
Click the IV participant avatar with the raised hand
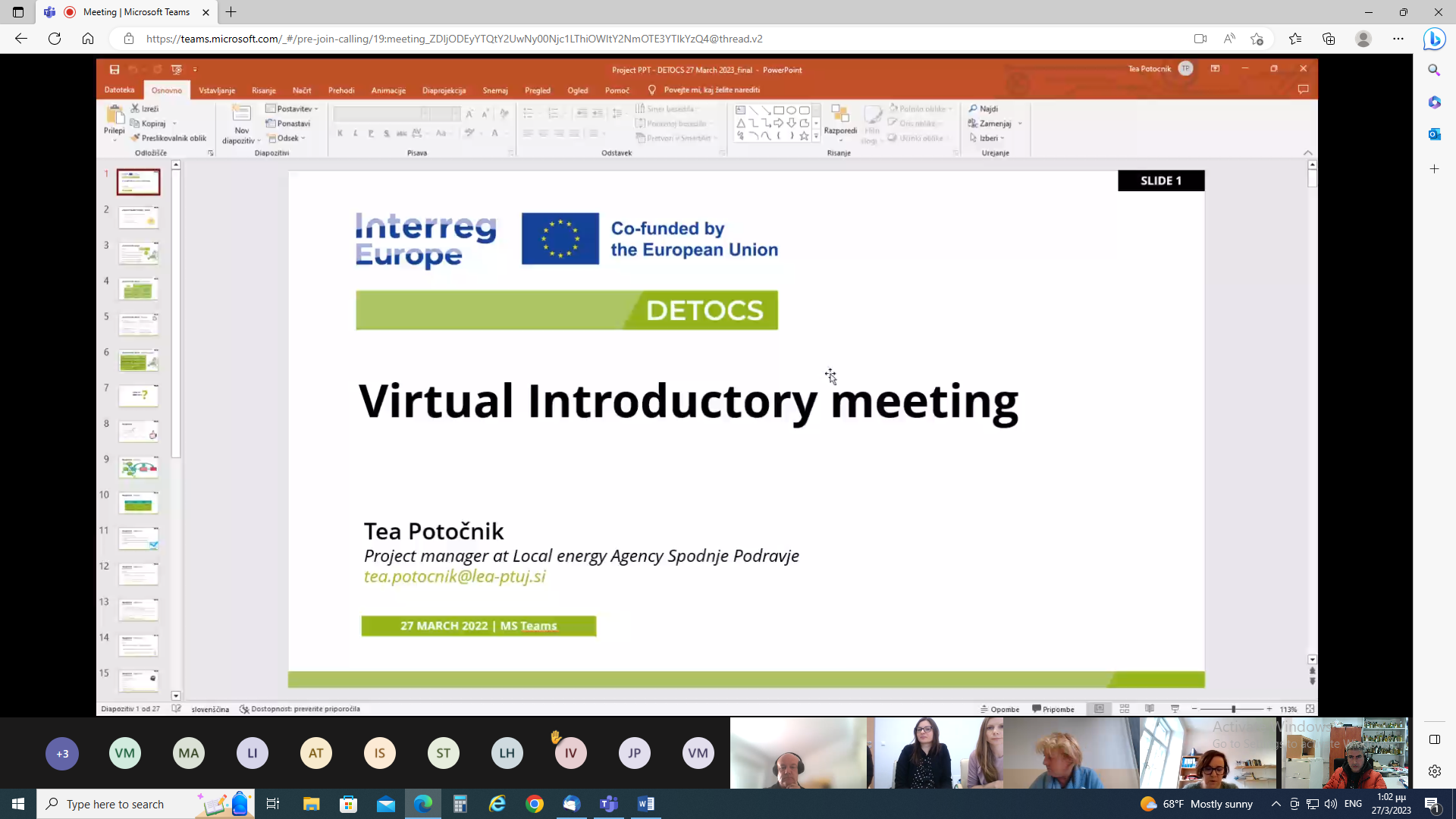(570, 753)
